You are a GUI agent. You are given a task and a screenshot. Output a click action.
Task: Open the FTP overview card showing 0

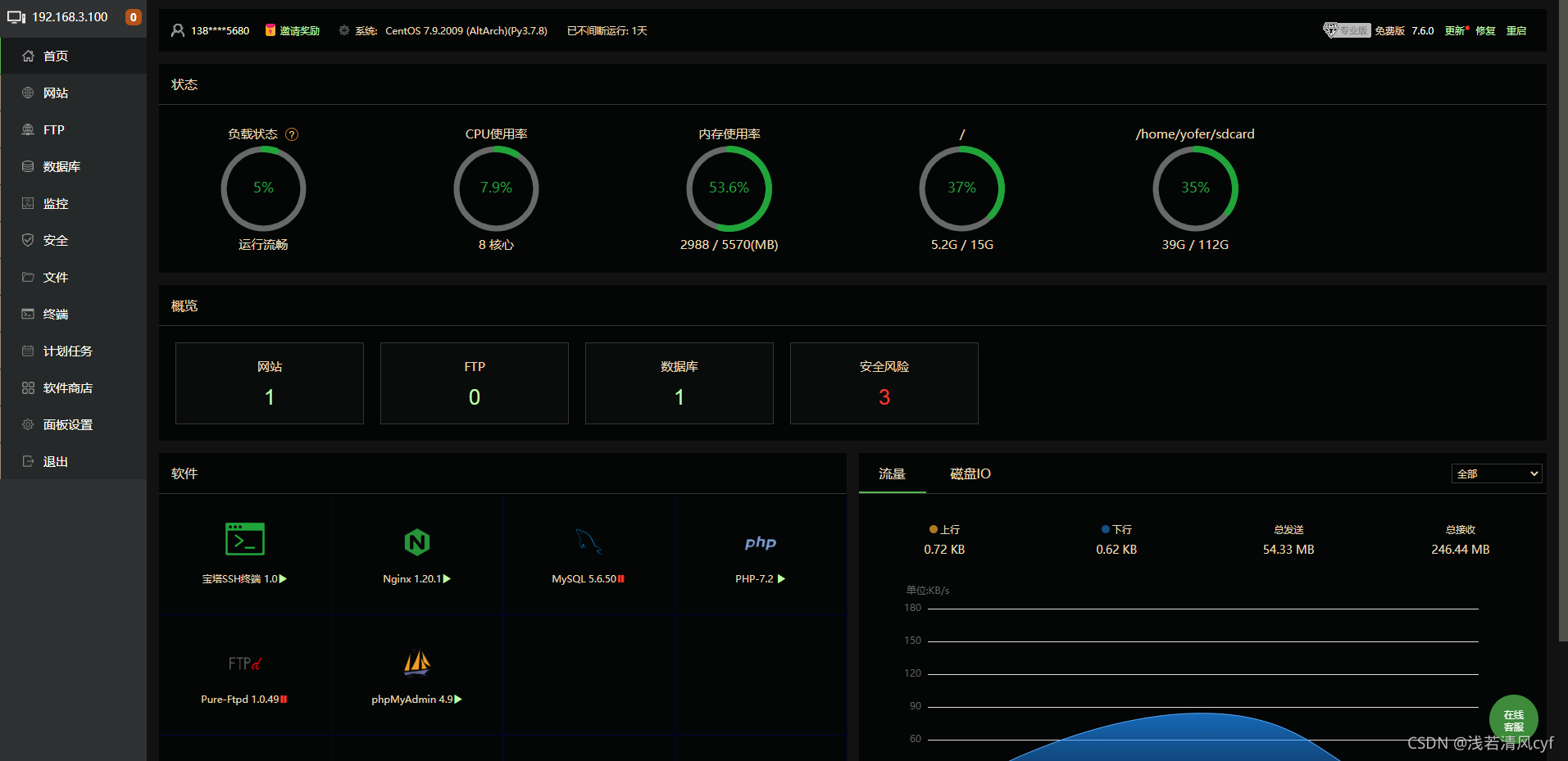(475, 383)
